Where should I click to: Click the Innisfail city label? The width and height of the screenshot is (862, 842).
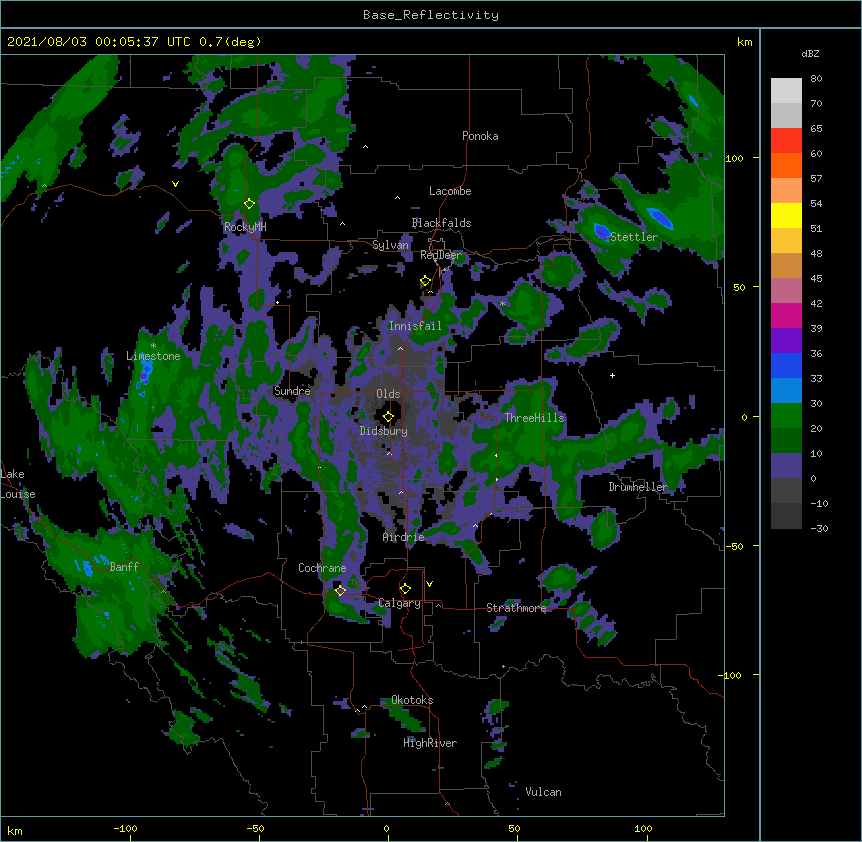tap(415, 326)
